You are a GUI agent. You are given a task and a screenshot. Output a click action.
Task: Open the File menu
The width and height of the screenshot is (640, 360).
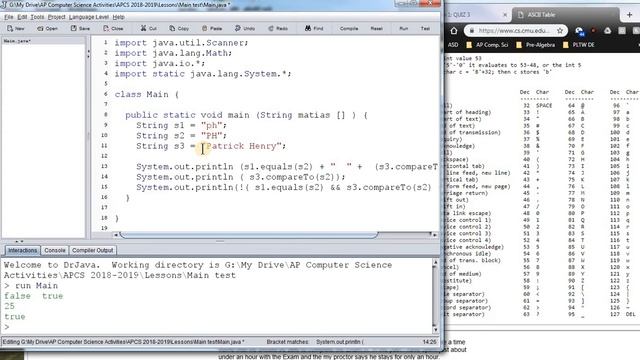pos(9,17)
